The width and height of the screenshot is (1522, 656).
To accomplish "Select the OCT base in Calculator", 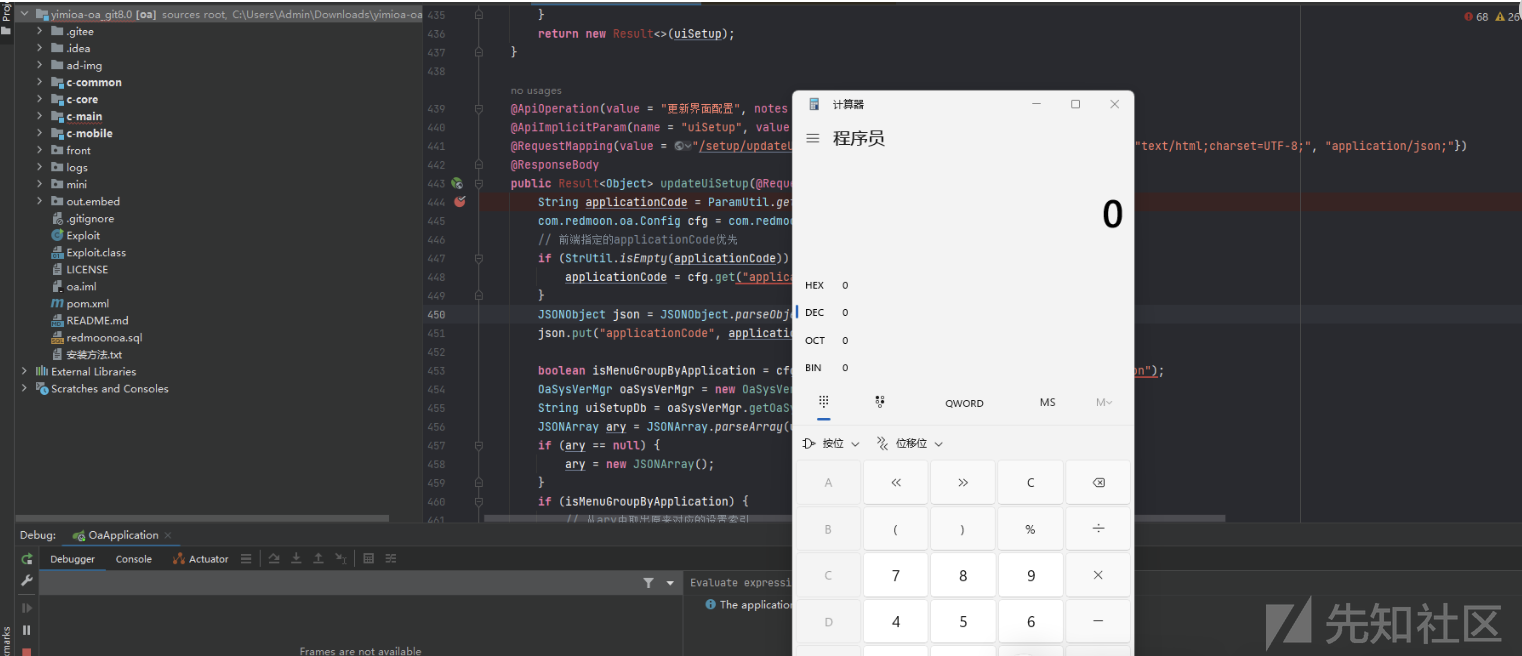I will [x=815, y=340].
